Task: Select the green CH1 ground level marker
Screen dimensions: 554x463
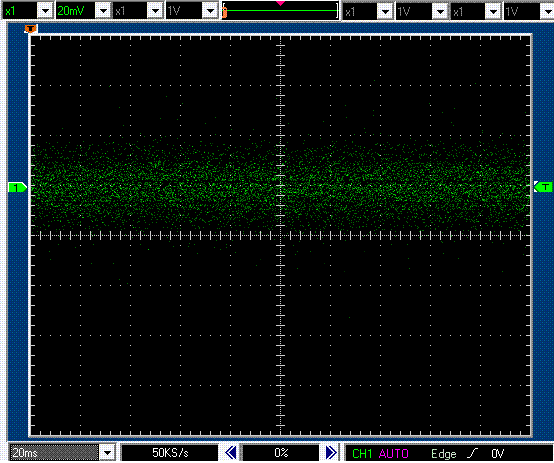Action: pyautogui.click(x=17, y=187)
